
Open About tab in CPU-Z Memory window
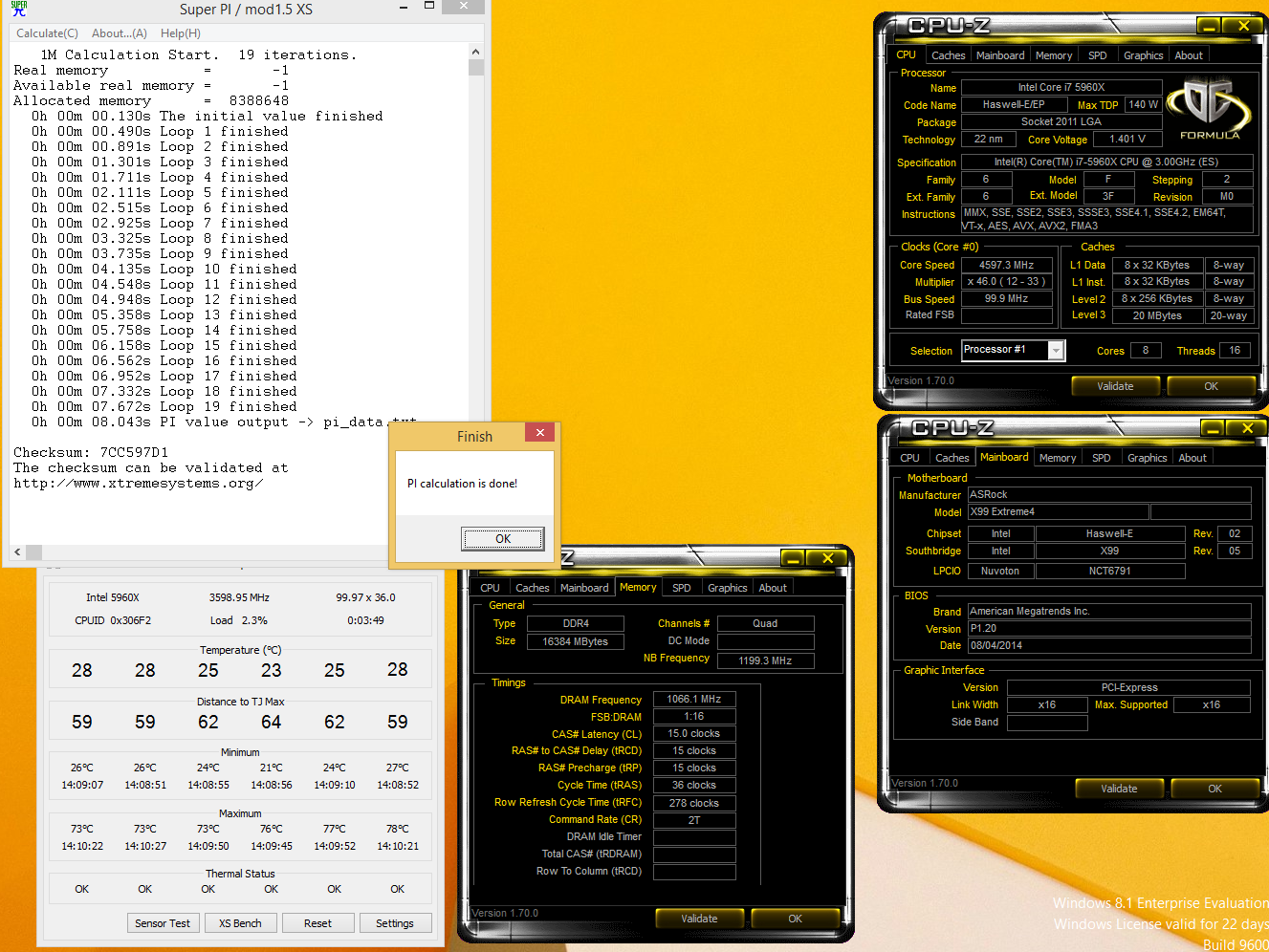point(773,588)
